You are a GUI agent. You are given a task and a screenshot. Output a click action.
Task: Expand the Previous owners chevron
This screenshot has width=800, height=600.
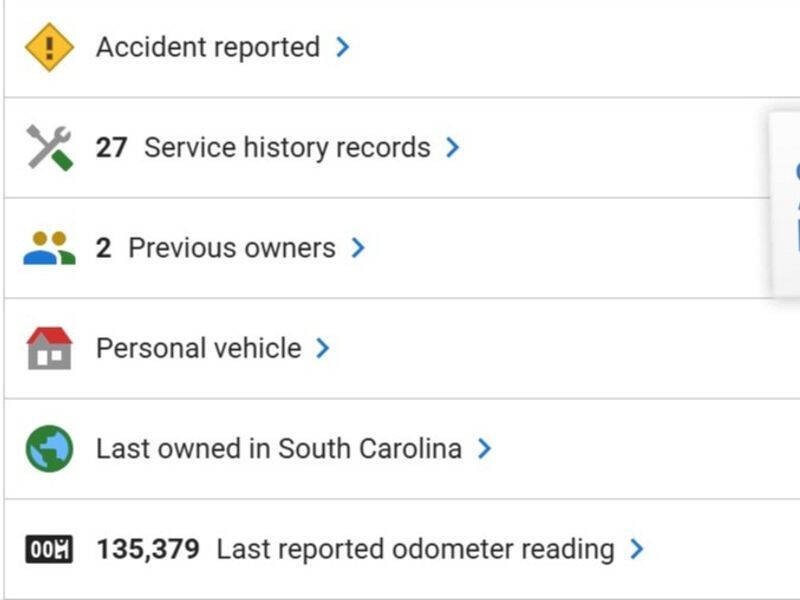(358, 248)
